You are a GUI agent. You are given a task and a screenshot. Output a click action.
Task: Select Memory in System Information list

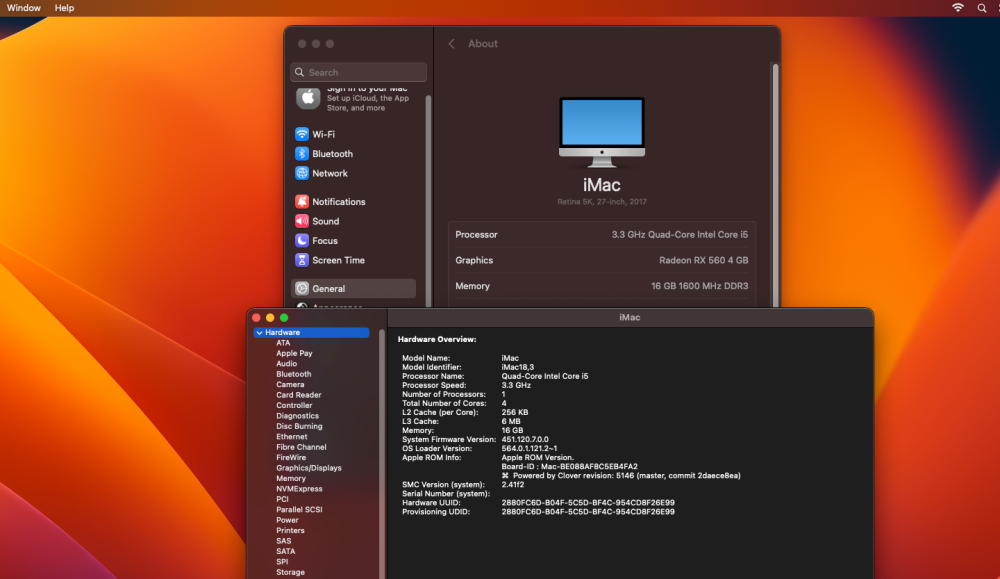[291, 478]
